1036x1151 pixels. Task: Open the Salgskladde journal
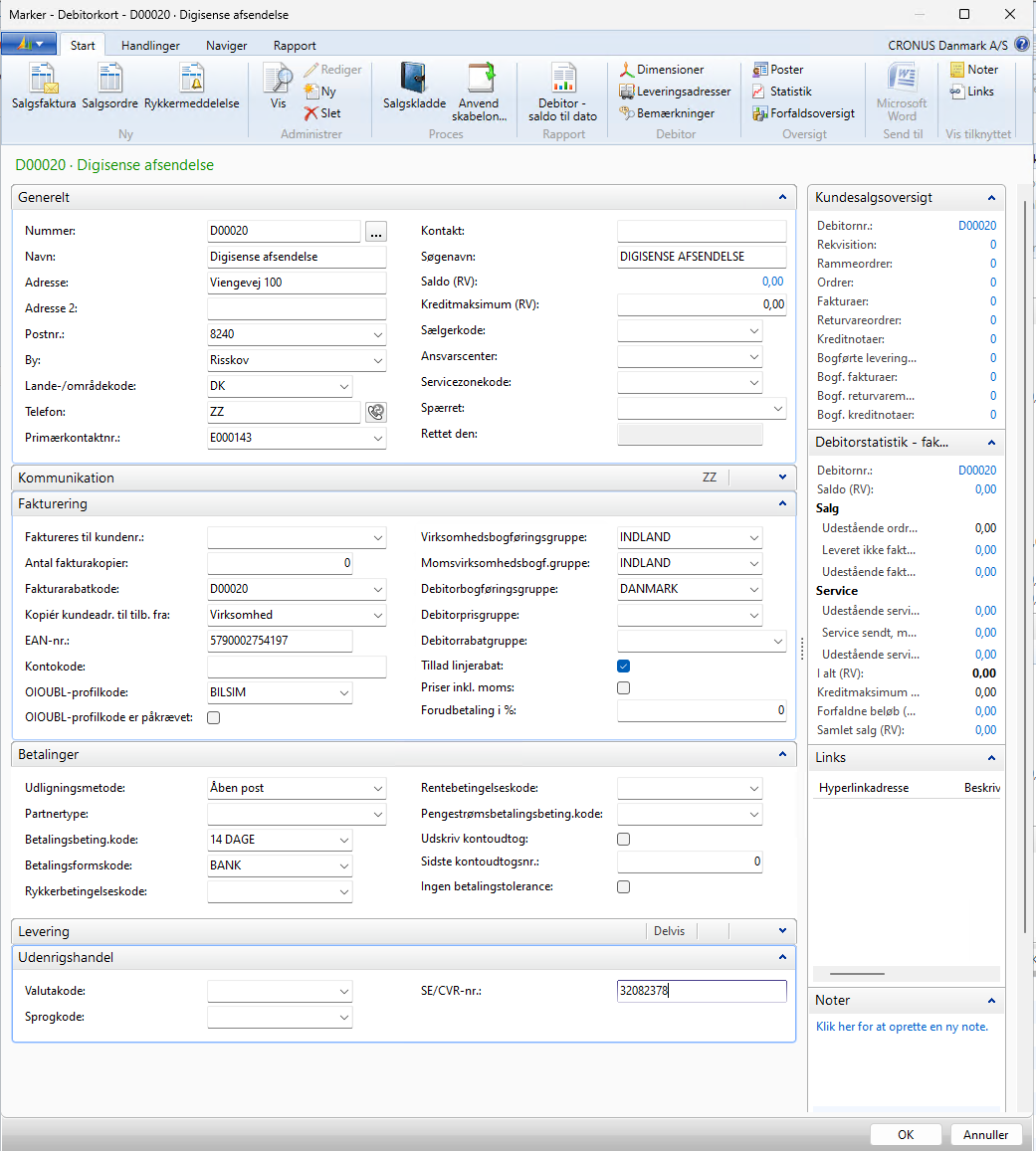click(x=414, y=87)
